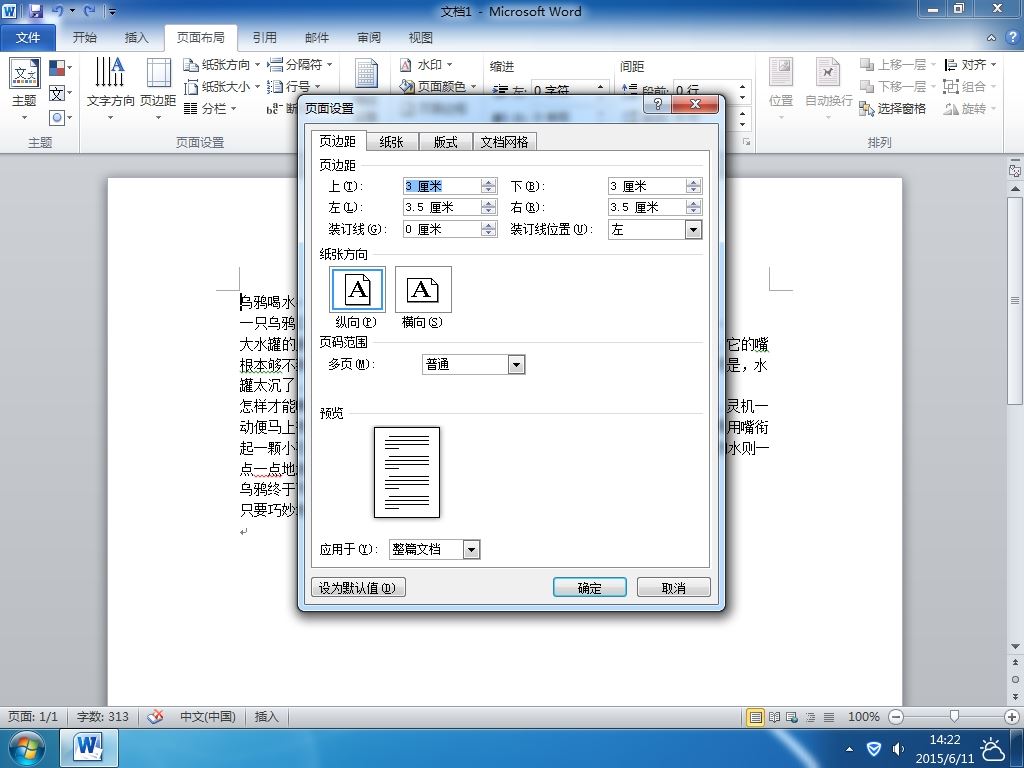Screen dimensions: 1024x768
Task: Choose Portrait (纵向) orientation
Action: coord(357,289)
